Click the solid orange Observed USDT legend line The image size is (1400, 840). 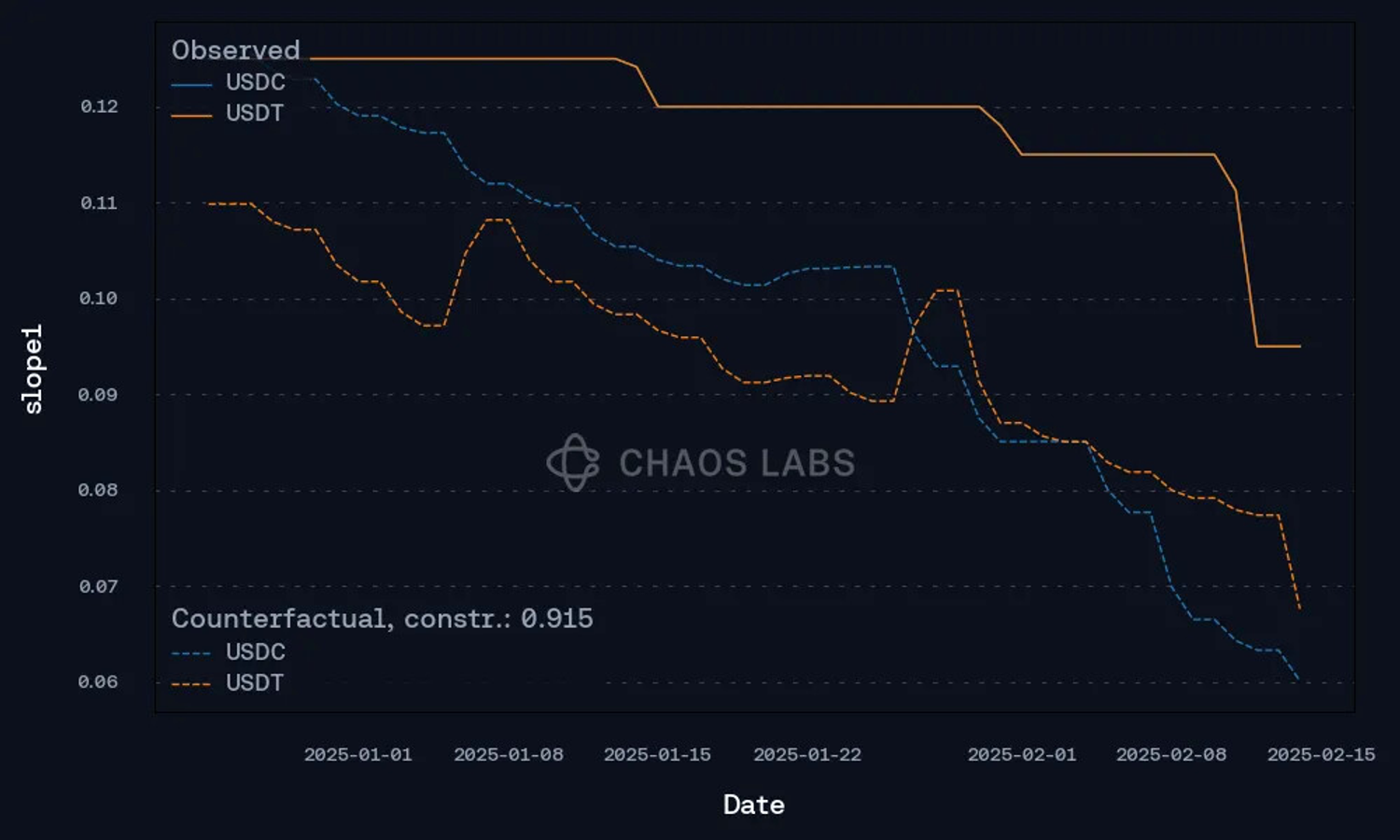(191, 116)
